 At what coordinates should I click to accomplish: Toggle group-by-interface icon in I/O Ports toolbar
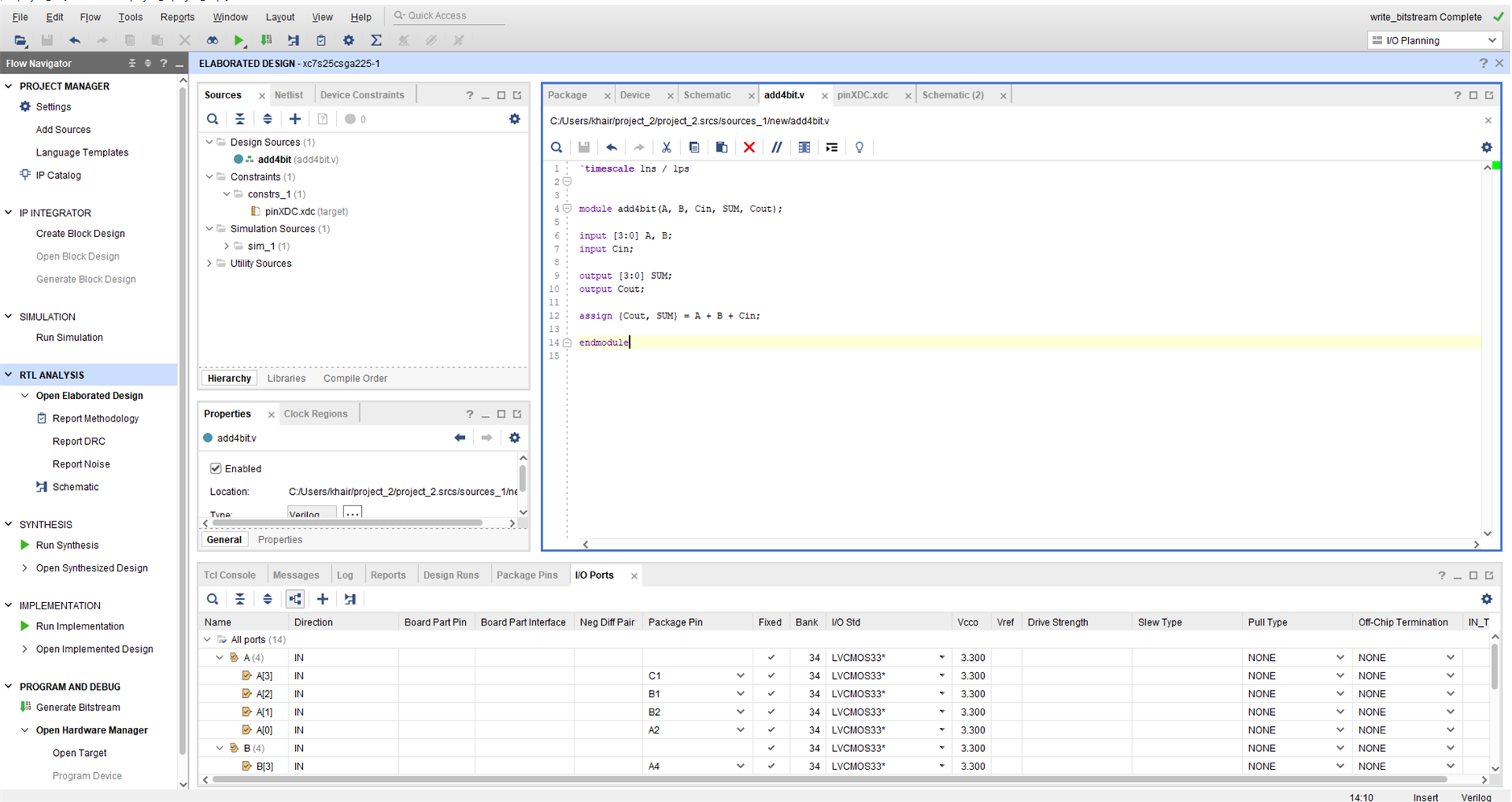point(295,600)
